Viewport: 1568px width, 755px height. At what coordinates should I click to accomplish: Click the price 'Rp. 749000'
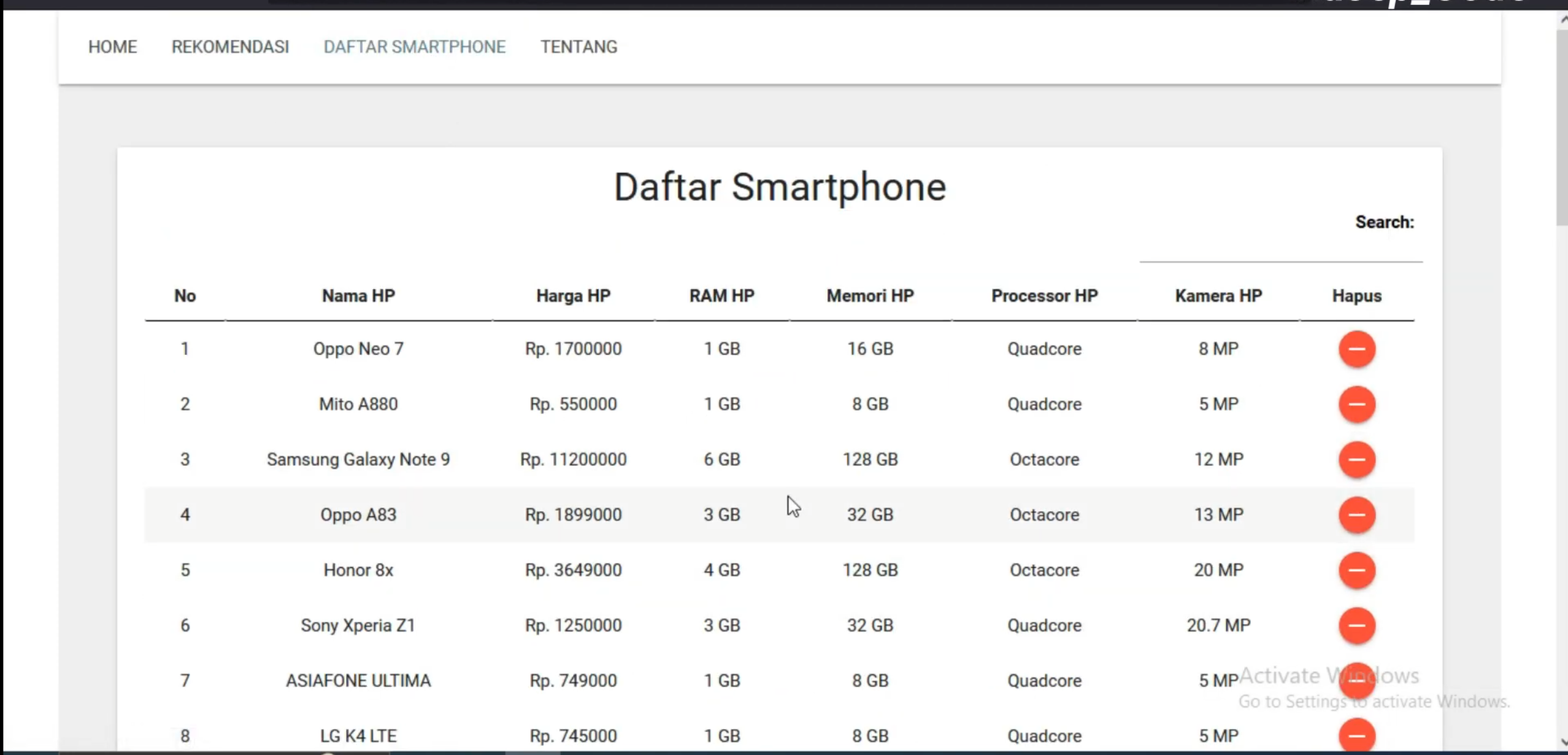click(x=573, y=680)
